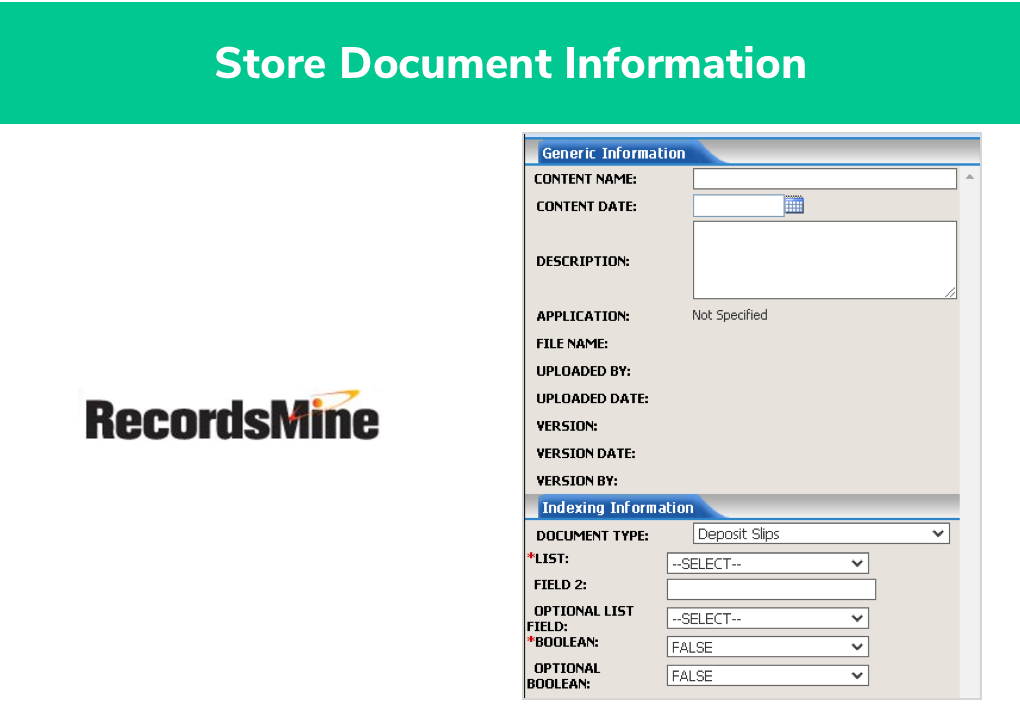Click the 'APPLICATION:' label
The width and height of the screenshot is (1020, 720).
point(582,316)
